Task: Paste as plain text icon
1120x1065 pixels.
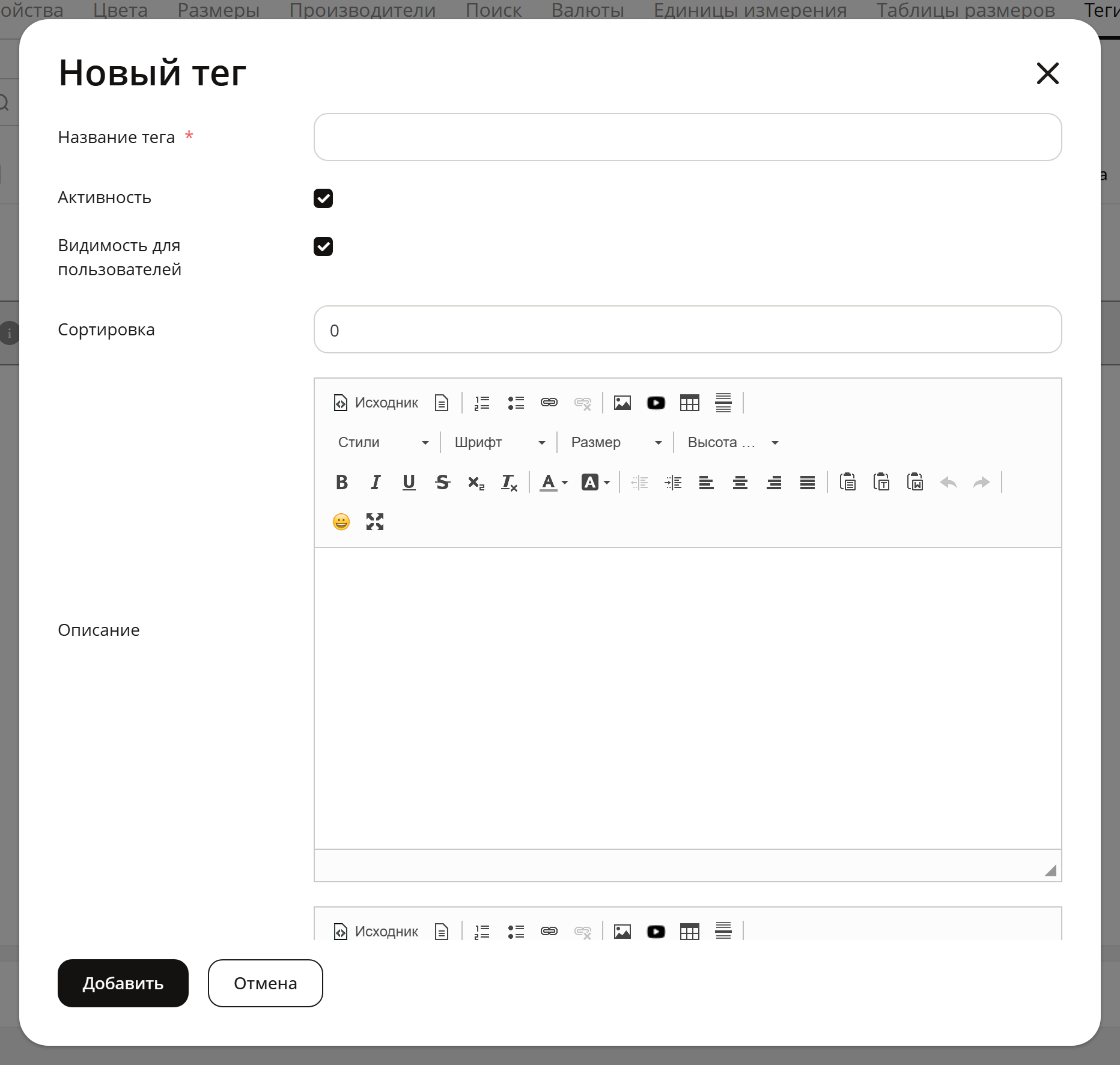Action: pos(881,482)
